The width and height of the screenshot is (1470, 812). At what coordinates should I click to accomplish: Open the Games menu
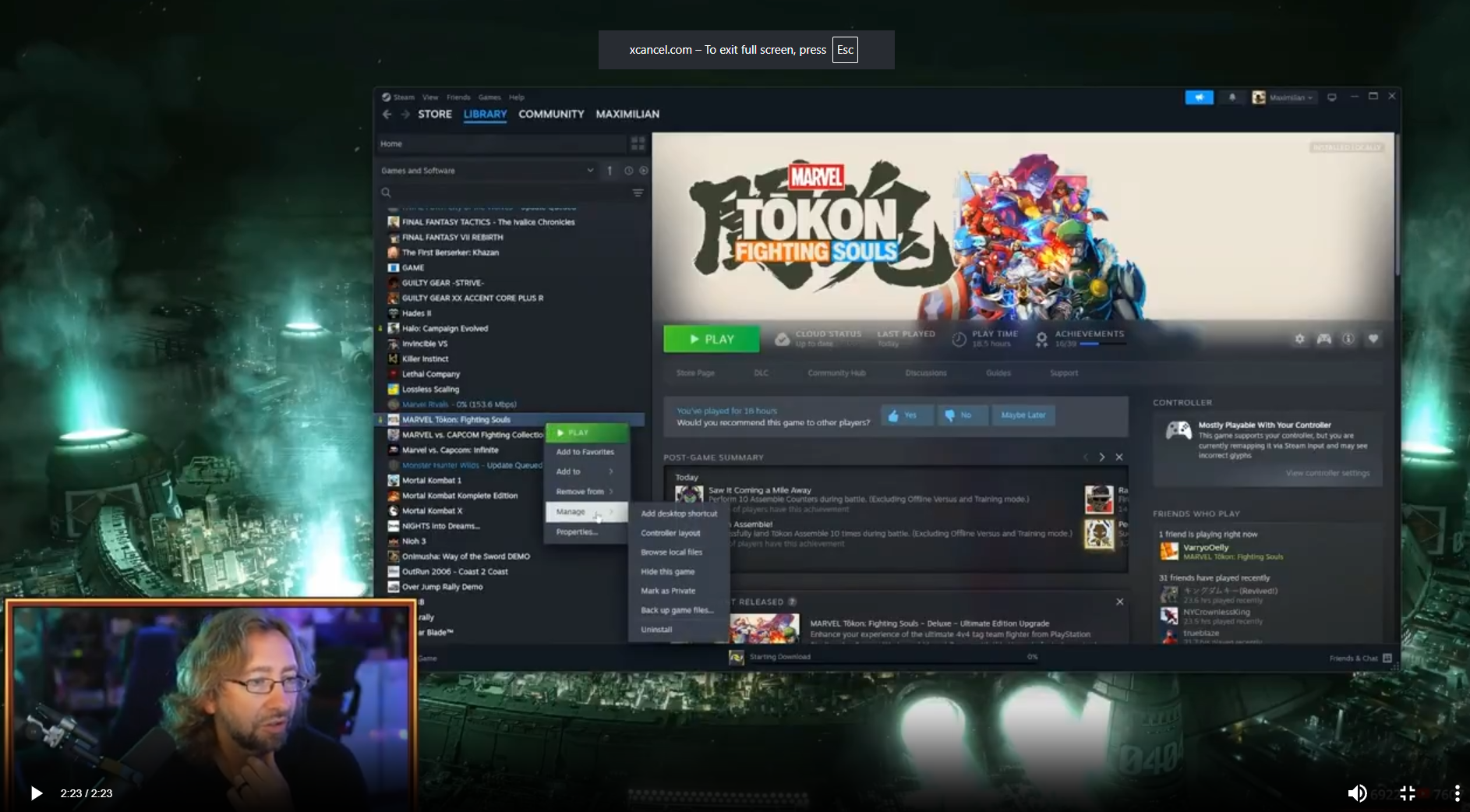pyautogui.click(x=489, y=97)
